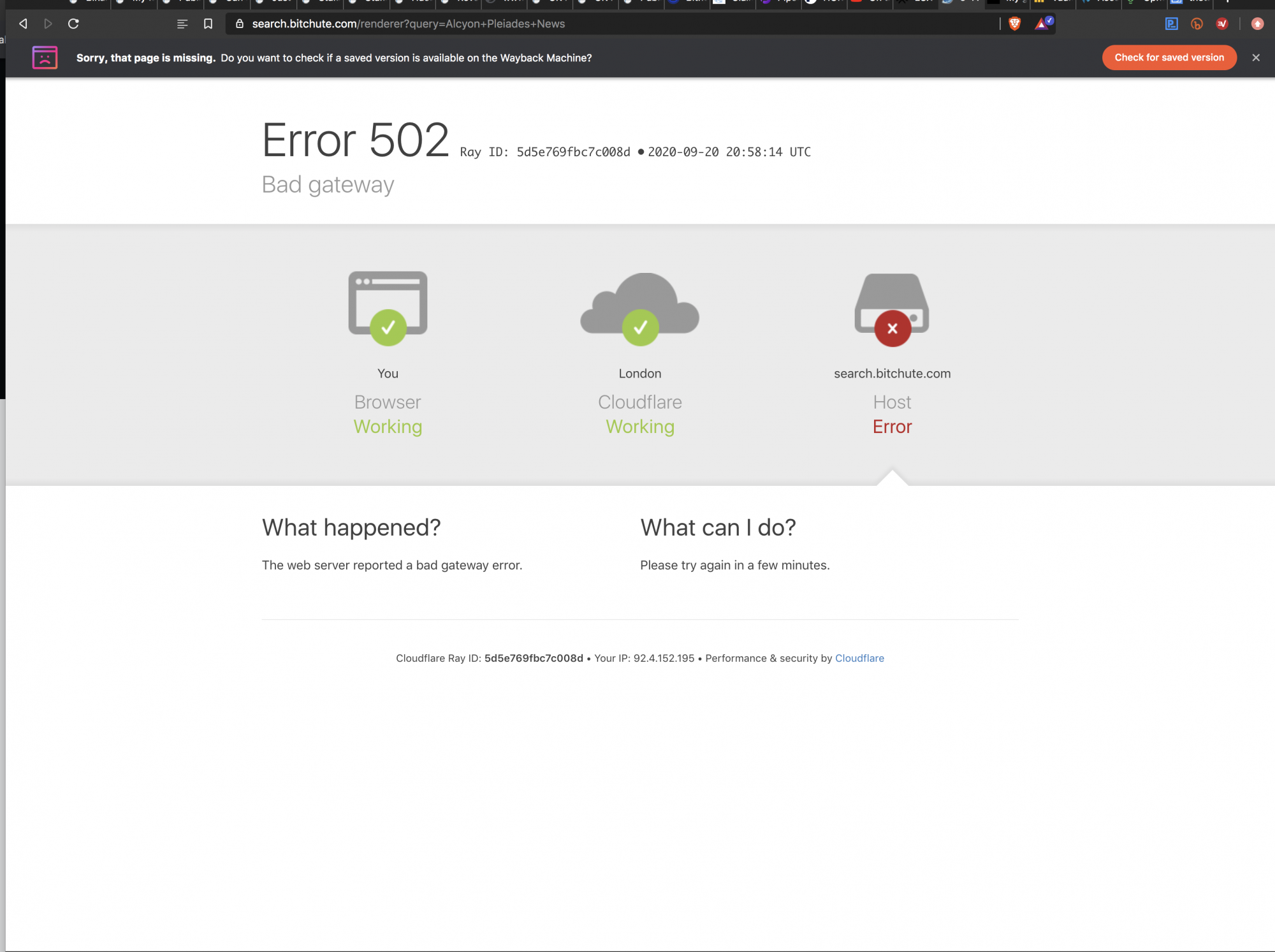Image resolution: width=1275 pixels, height=952 pixels.
Task: Focus the address bar showing search.bitchute.com
Action: pyautogui.click(x=612, y=24)
